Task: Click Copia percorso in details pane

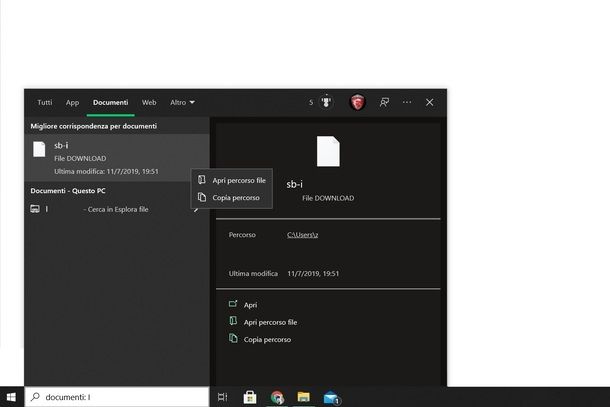Action: pos(267,339)
